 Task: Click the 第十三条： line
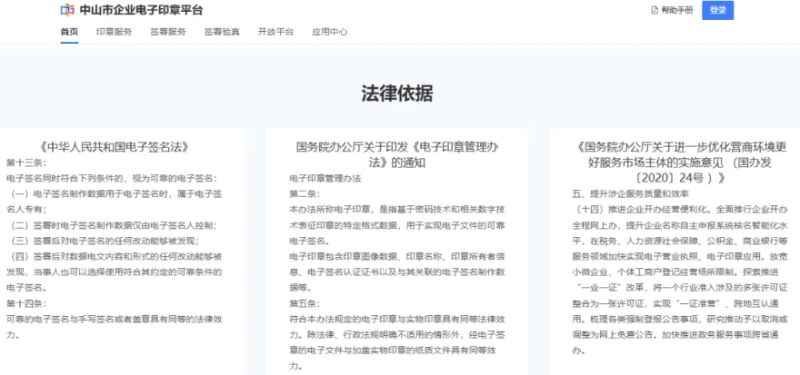point(27,163)
